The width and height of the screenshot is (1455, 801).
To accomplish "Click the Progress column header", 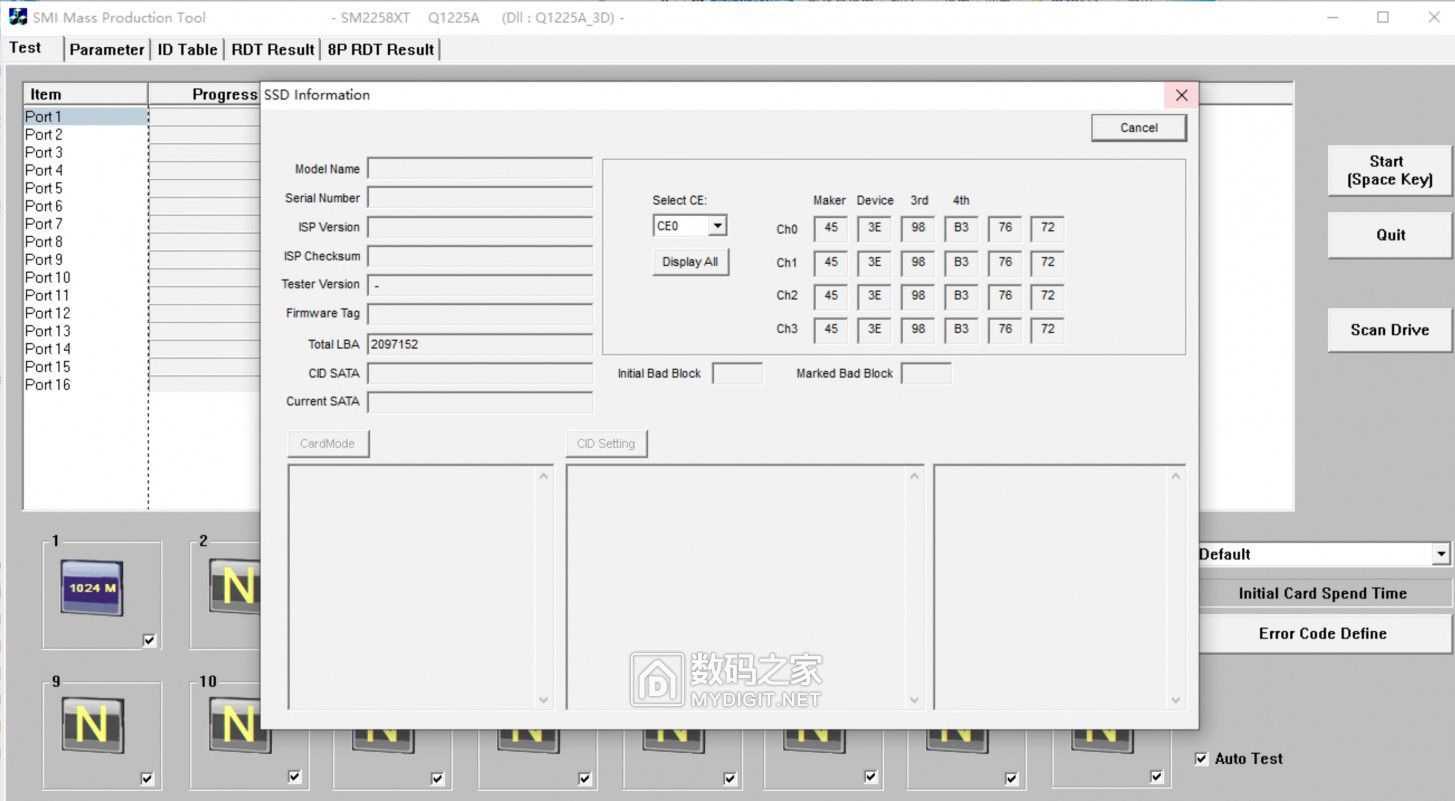I will [x=205, y=94].
